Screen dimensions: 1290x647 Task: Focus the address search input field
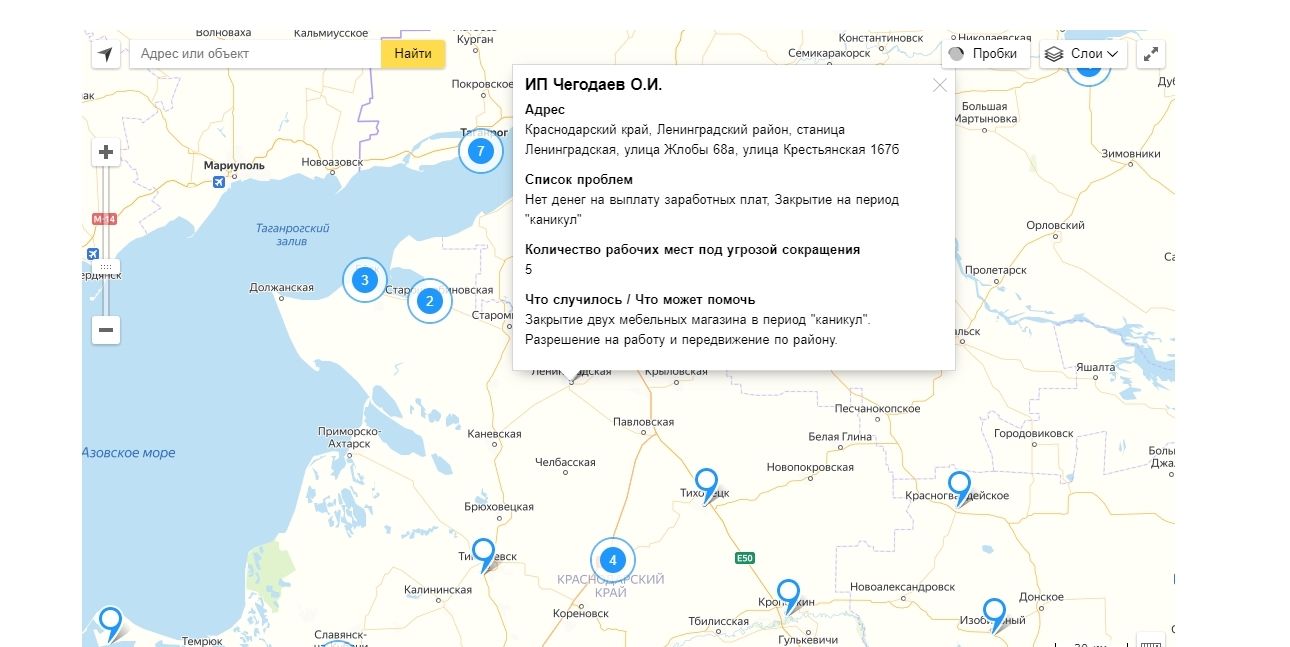click(x=255, y=54)
